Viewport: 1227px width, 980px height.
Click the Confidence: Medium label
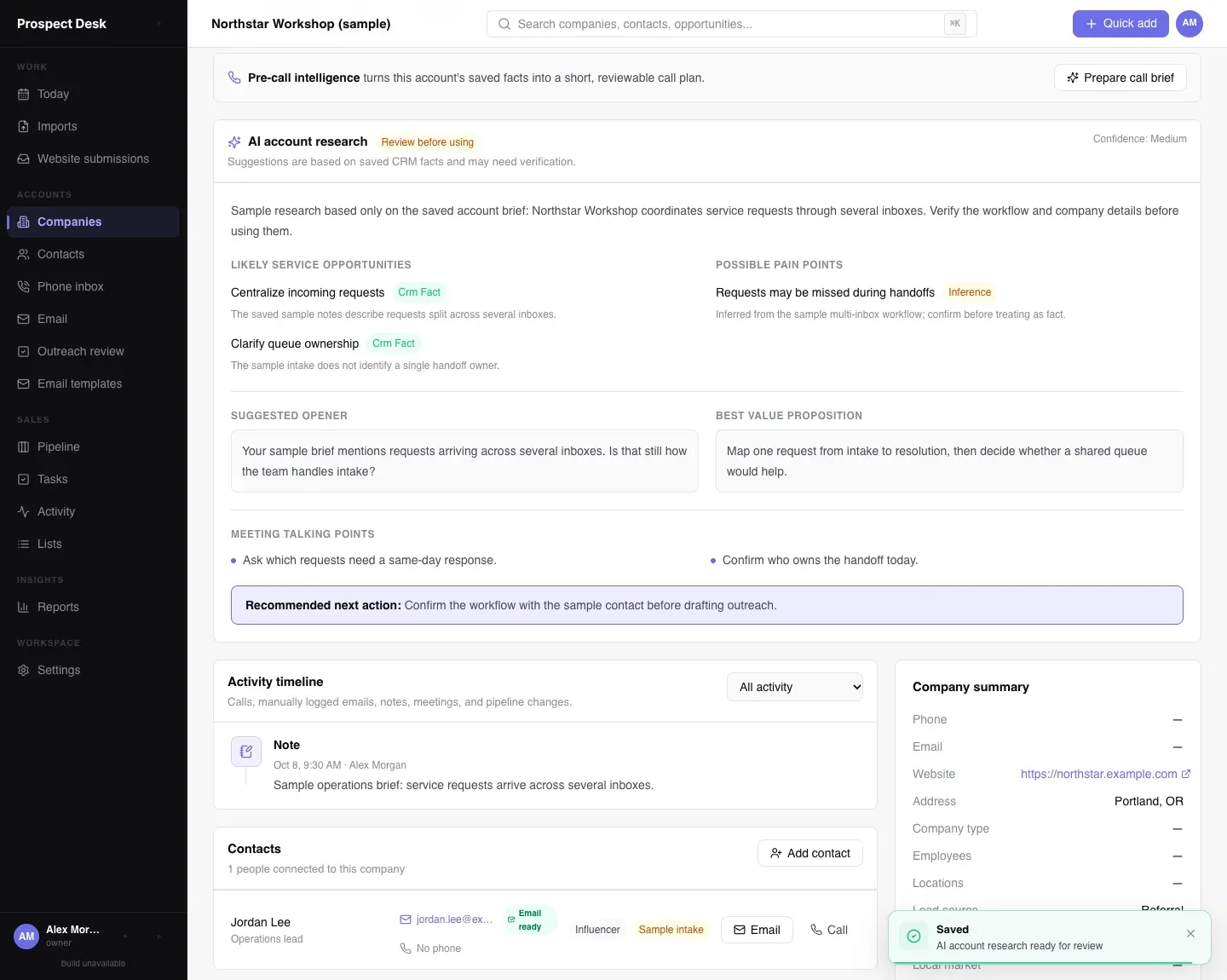pyautogui.click(x=1140, y=139)
